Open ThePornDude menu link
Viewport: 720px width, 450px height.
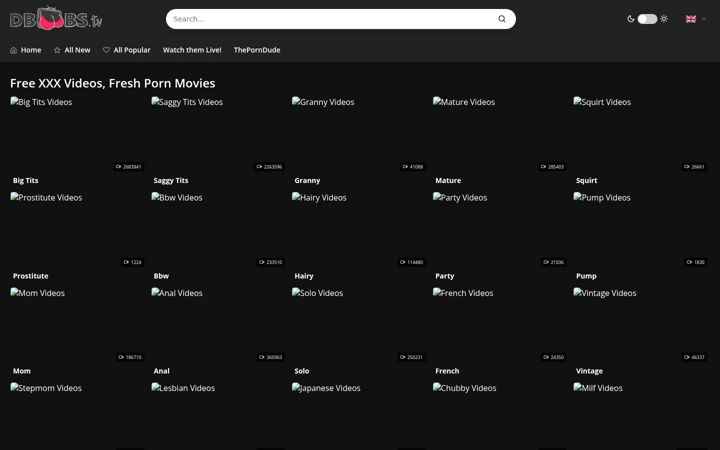257,50
